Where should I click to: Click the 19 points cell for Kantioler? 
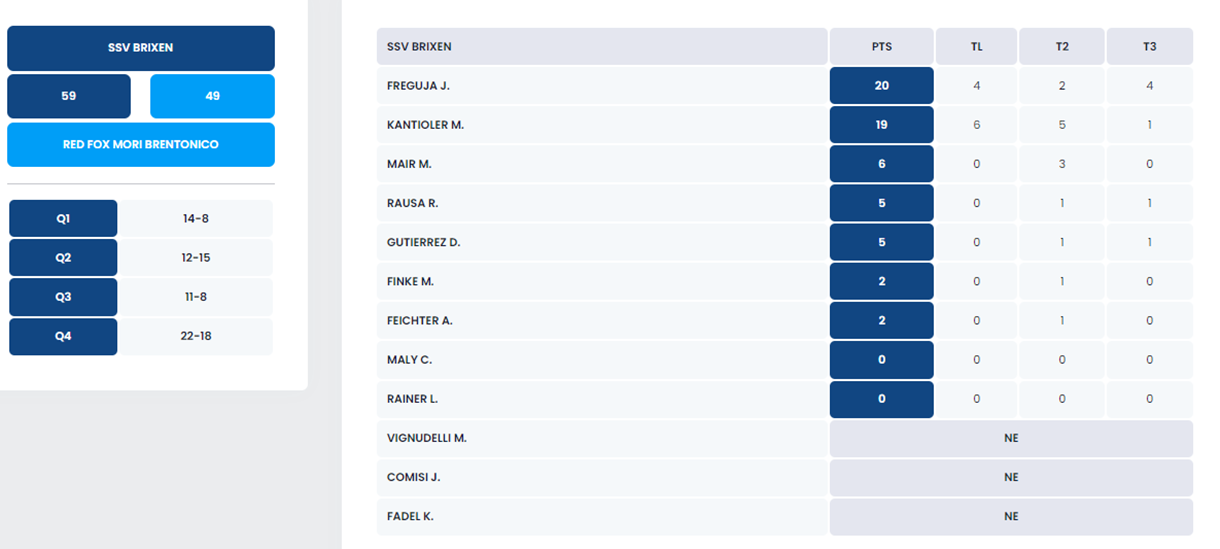point(881,125)
